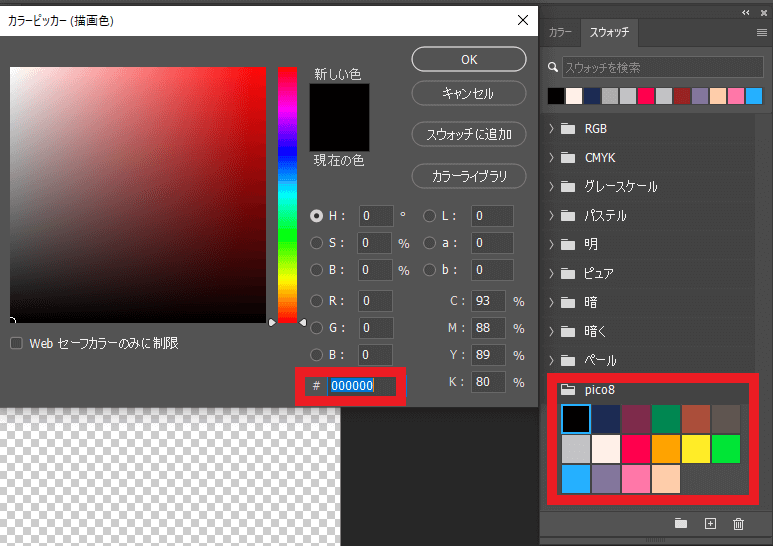Select the Lab a radio button
773x546 pixels.
[x=429, y=243]
